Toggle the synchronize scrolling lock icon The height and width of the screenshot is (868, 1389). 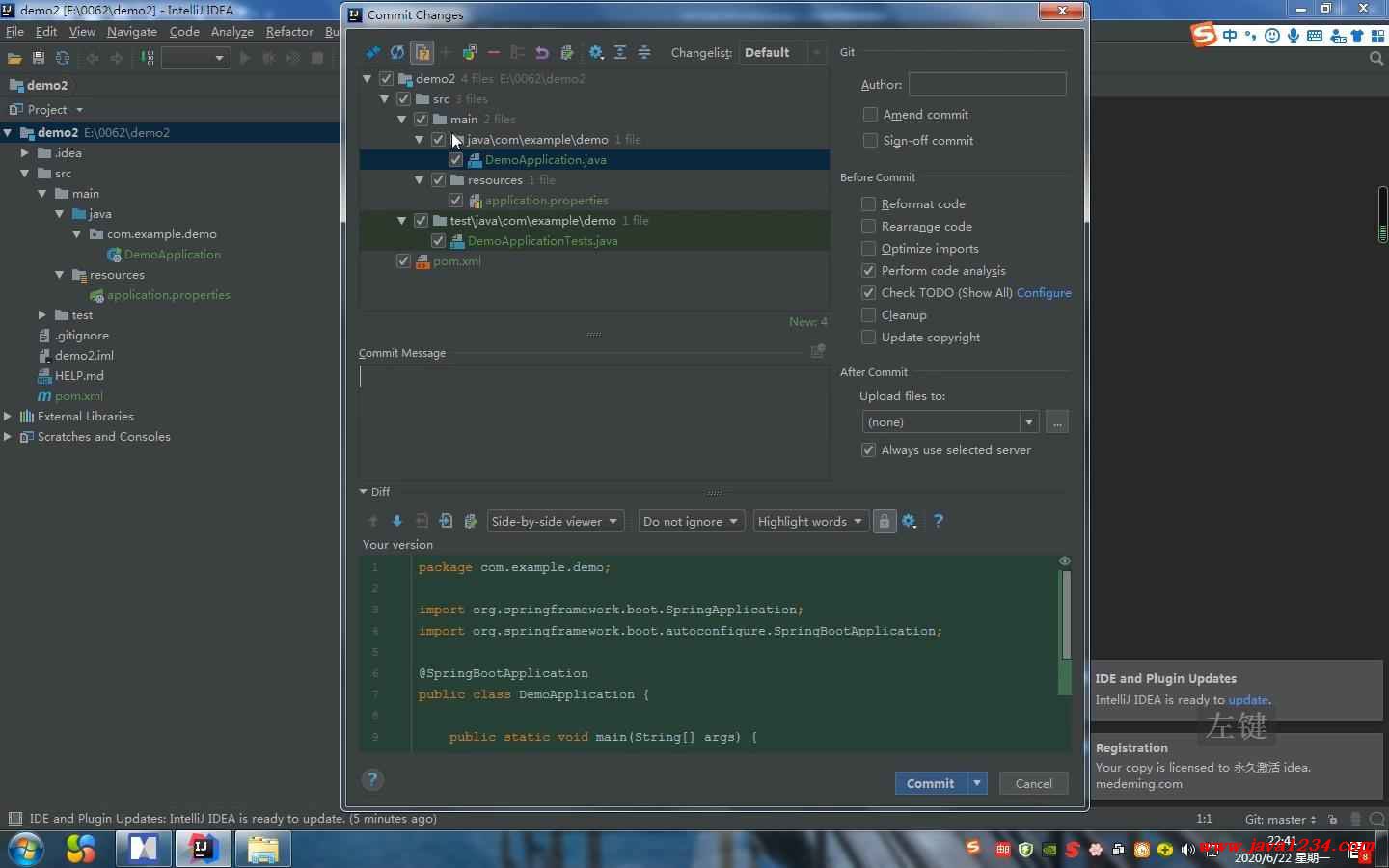click(x=885, y=521)
